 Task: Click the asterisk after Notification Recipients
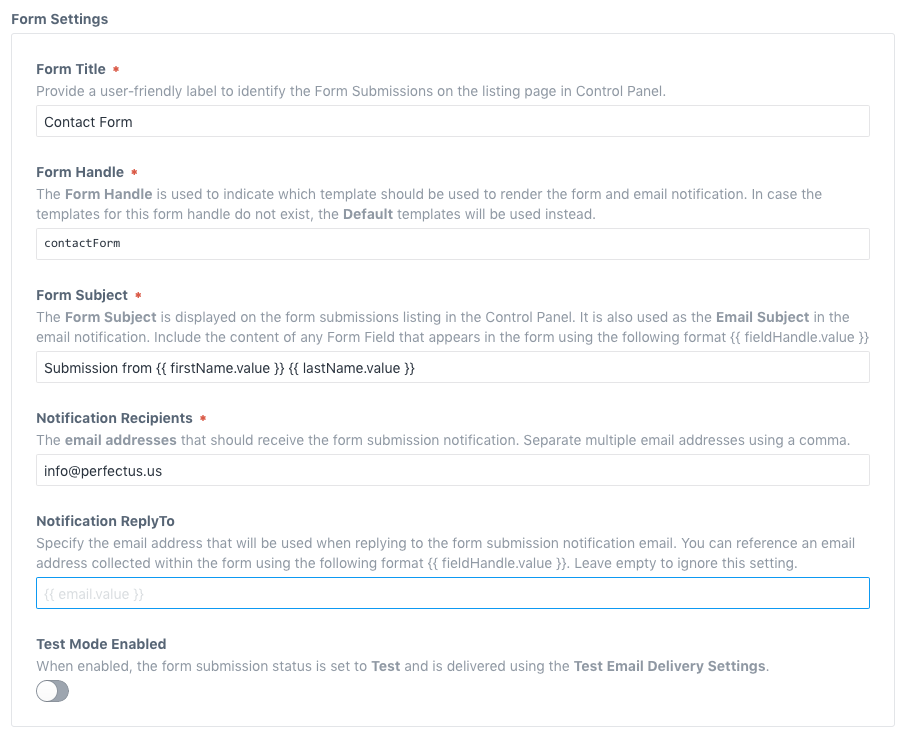(x=203, y=419)
